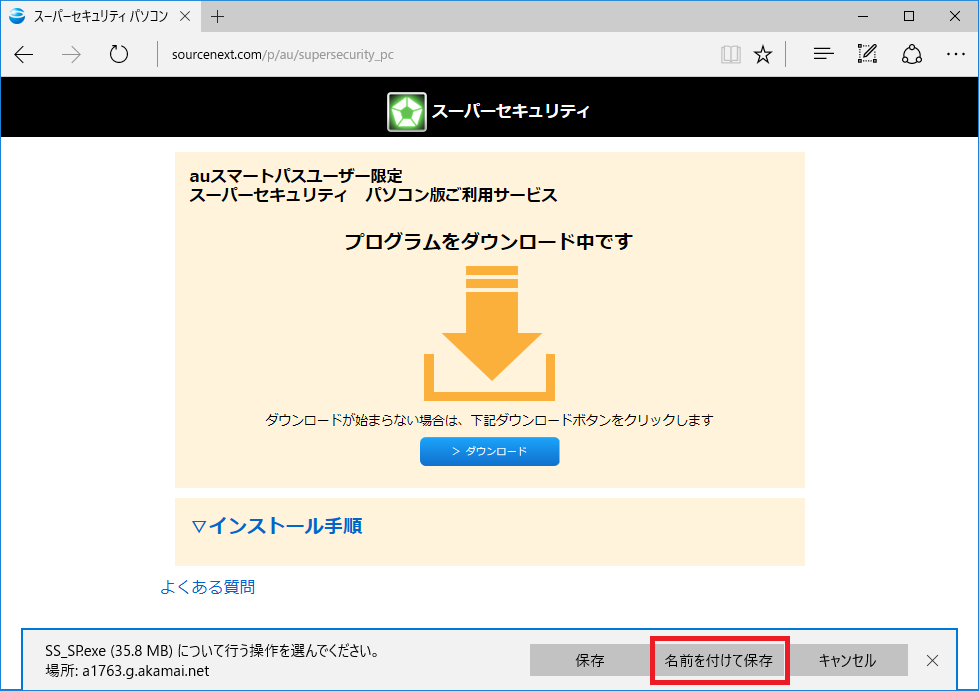
Task: Click the スーパーセキュリティ header title text
Action: pyautogui.click(x=511, y=111)
